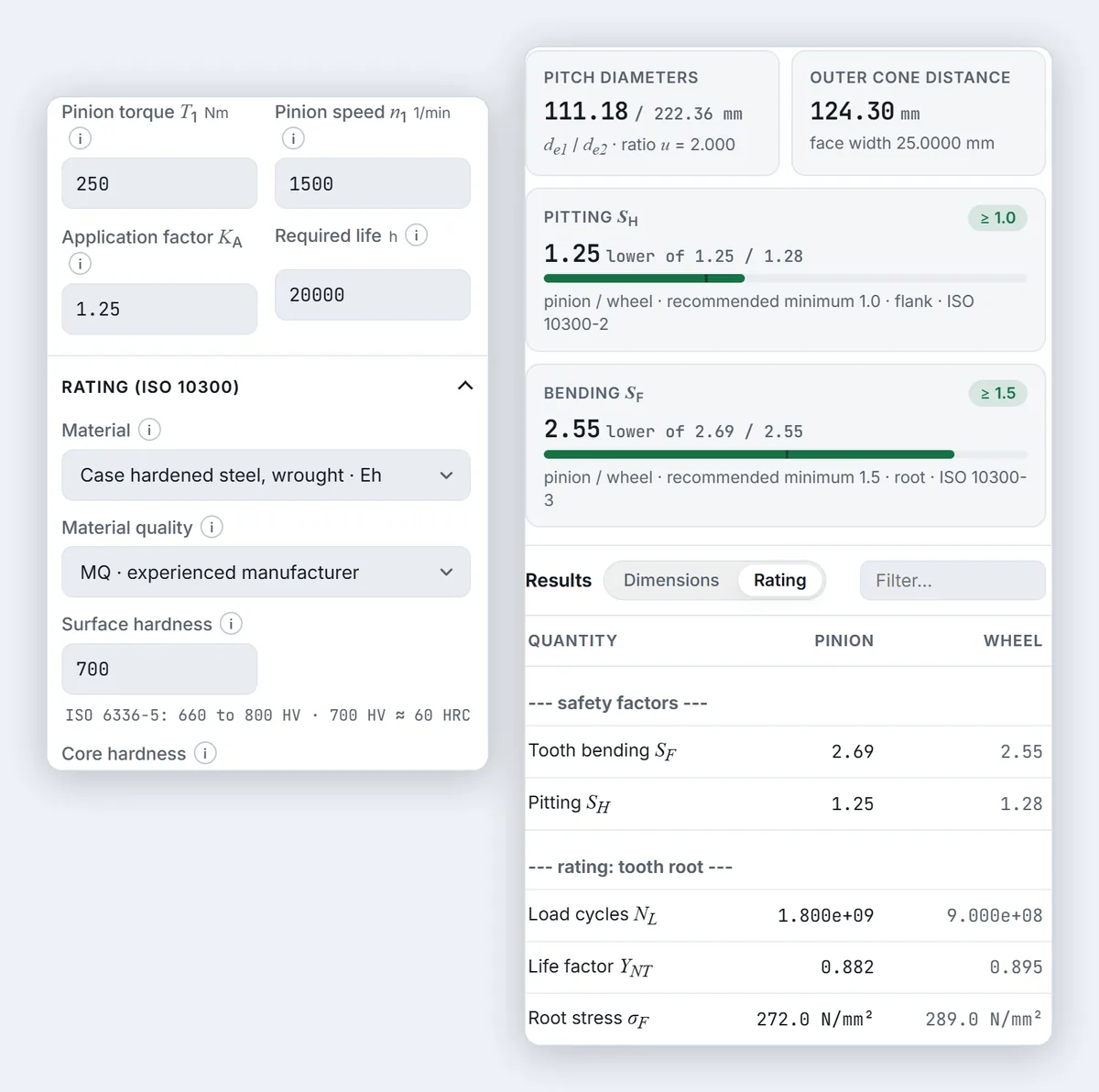Screen dimensions: 1099x1092
Task: Click the Required life 20000 field
Action: click(x=373, y=295)
